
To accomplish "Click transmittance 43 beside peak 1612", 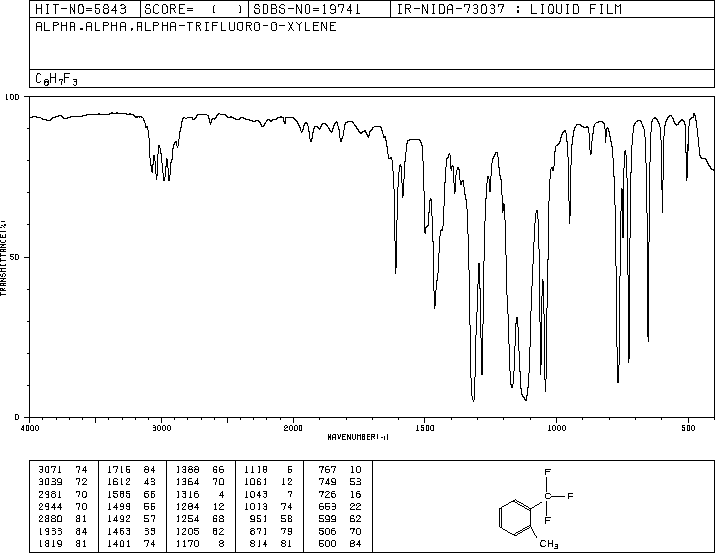I will (150, 481).
